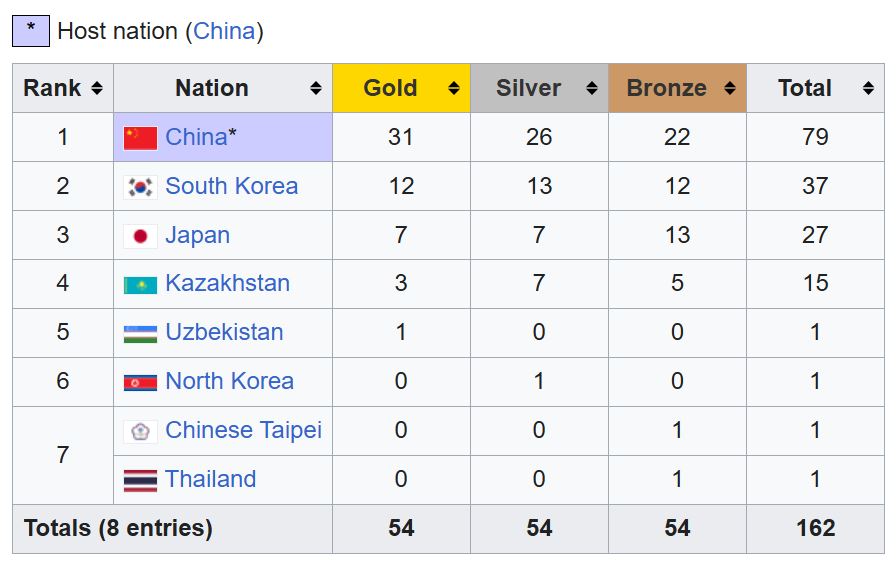Open the Chinese Taipei nation link

coord(243,430)
